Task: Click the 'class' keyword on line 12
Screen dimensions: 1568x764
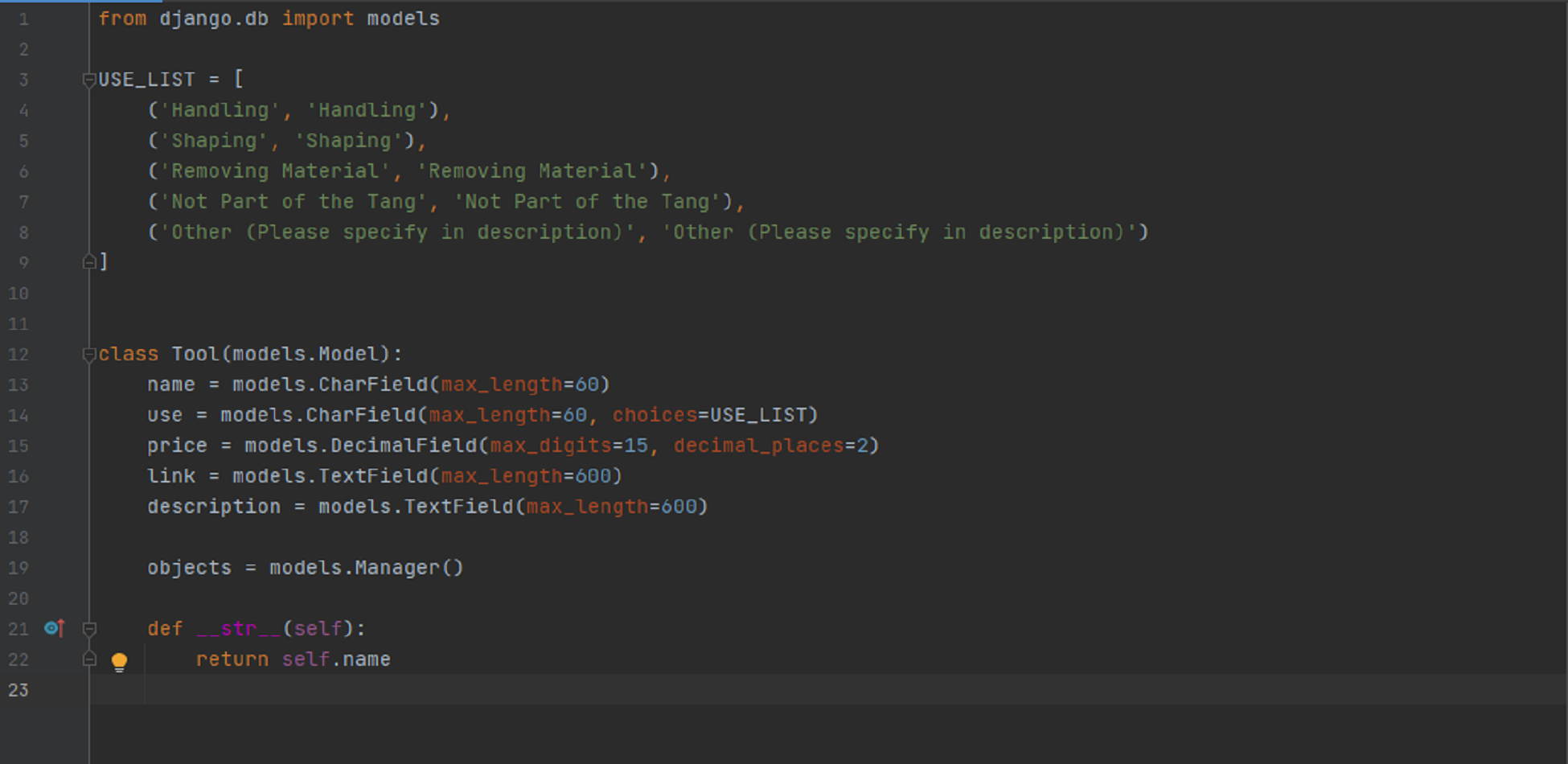Action: pyautogui.click(x=129, y=355)
